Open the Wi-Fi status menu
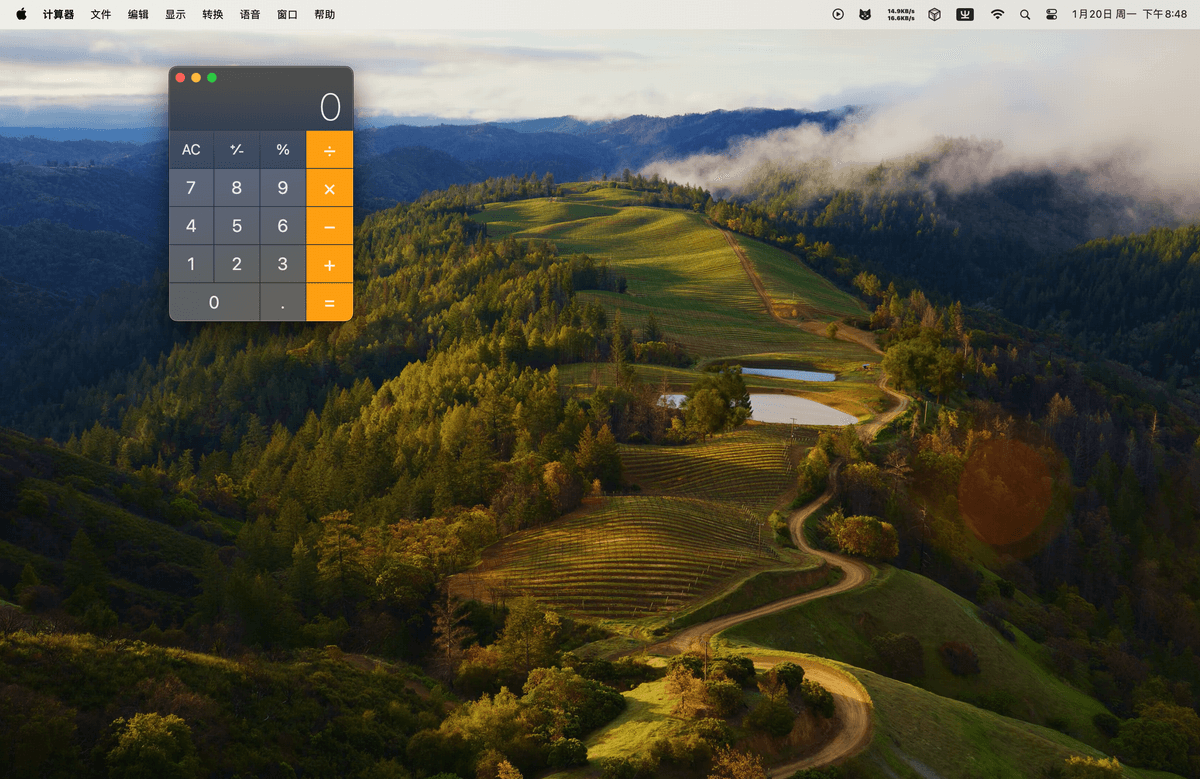 [x=997, y=15]
